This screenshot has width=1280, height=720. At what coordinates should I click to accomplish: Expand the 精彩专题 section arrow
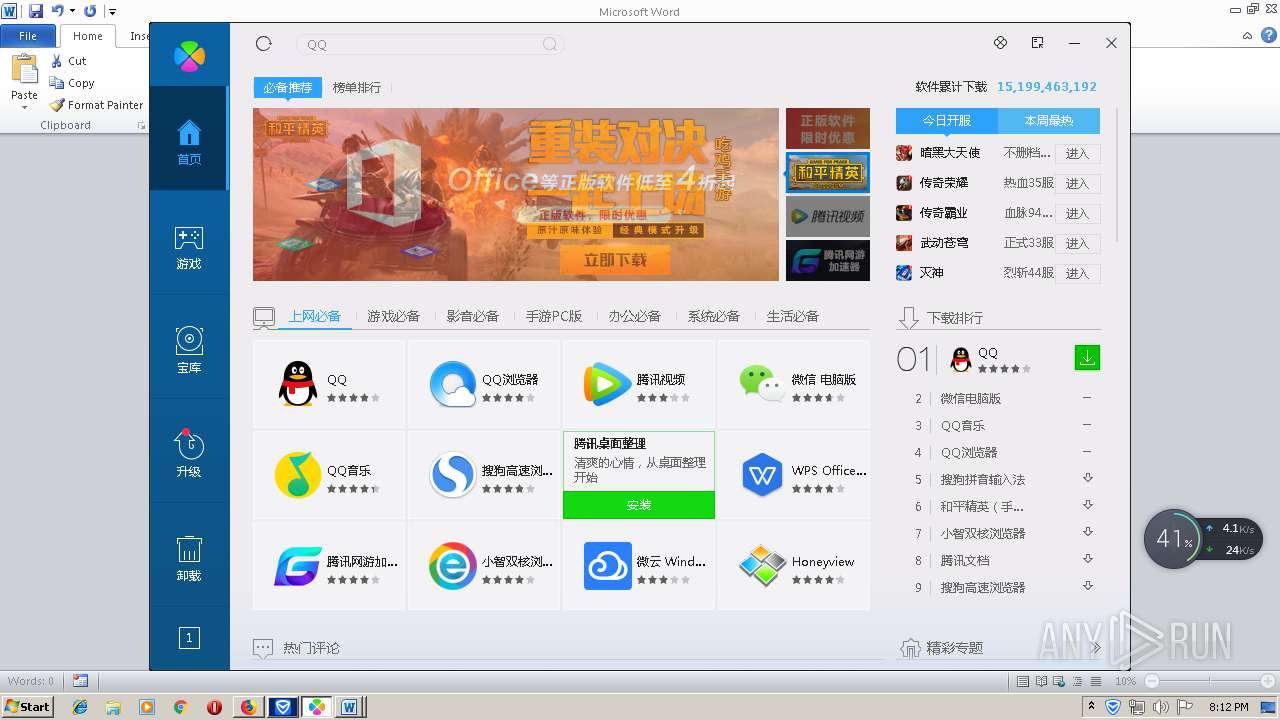(x=1096, y=648)
